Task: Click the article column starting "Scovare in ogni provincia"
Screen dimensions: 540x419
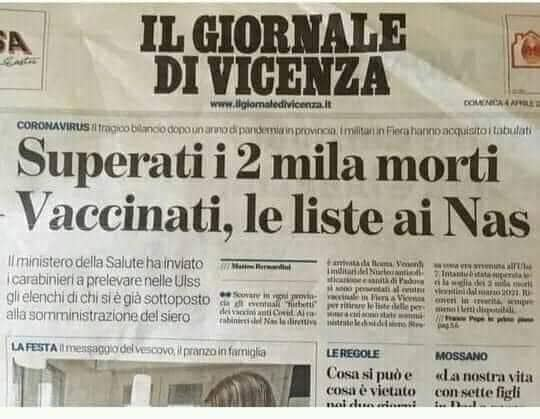Action: pos(268,308)
